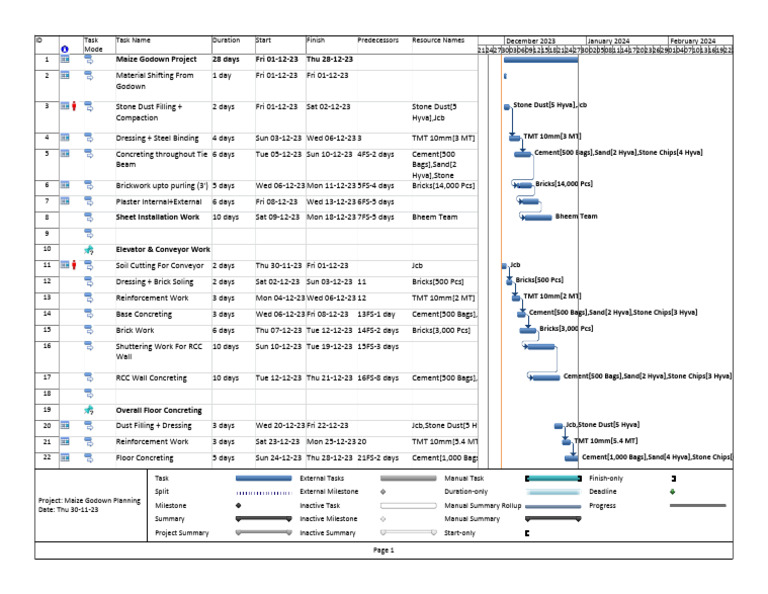This screenshot has width=768, height=594.
Task: Click indicator icon for Plaster Internal+External row
Action: 65,201
